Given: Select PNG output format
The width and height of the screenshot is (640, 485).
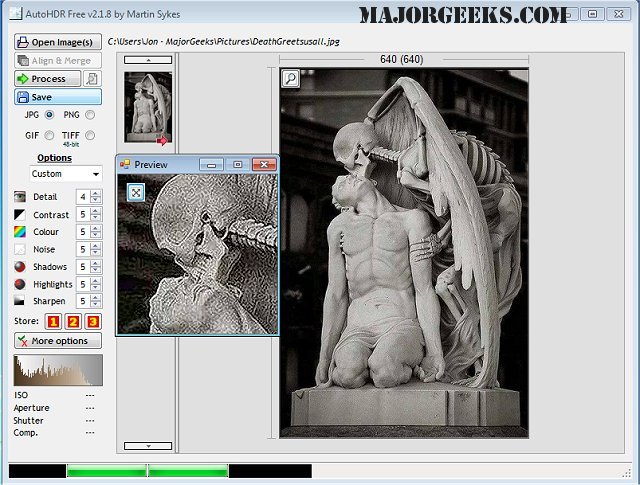Looking at the screenshot, I should click(90, 115).
